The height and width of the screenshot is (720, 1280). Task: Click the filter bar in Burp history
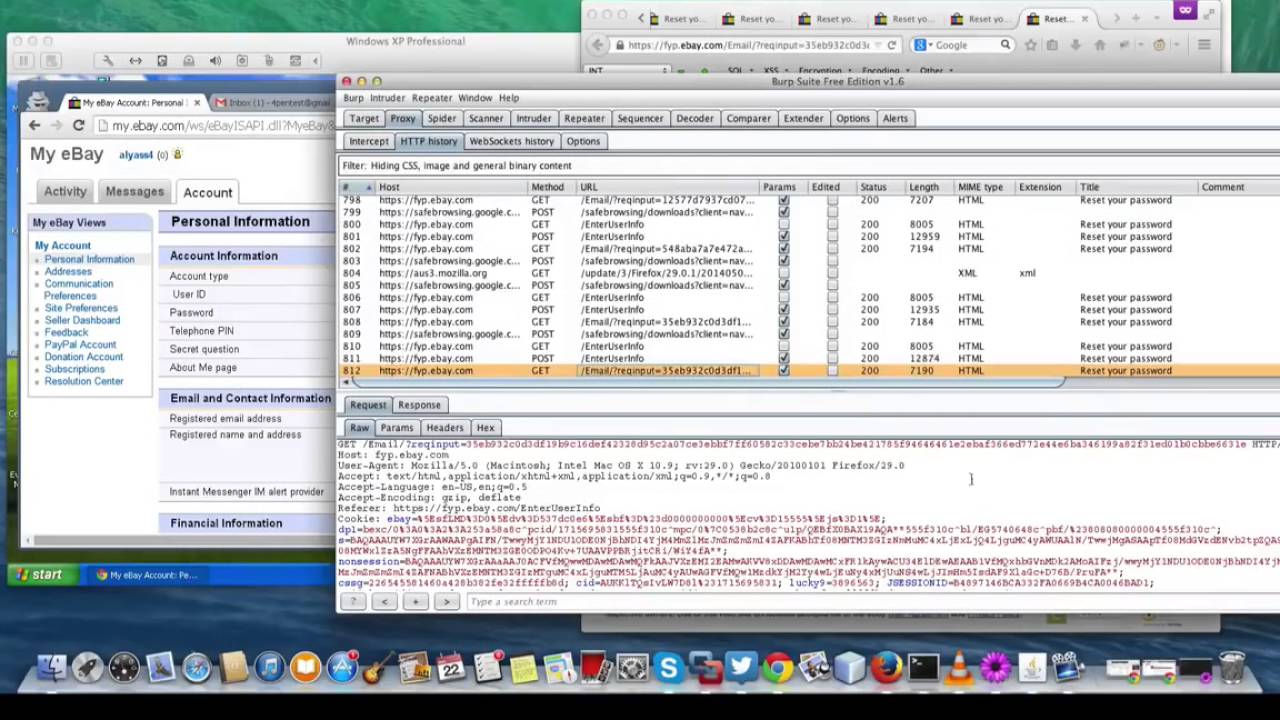(808, 166)
